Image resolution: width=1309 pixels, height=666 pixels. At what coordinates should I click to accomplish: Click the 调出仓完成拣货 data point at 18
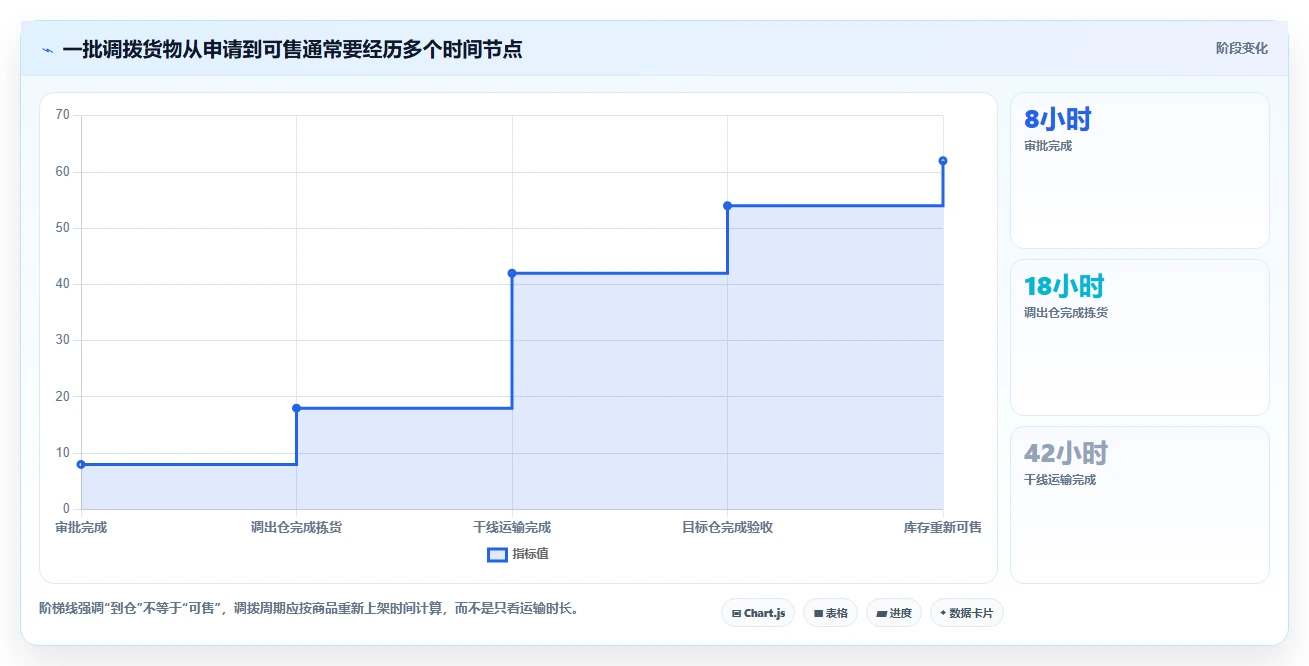(x=296, y=408)
